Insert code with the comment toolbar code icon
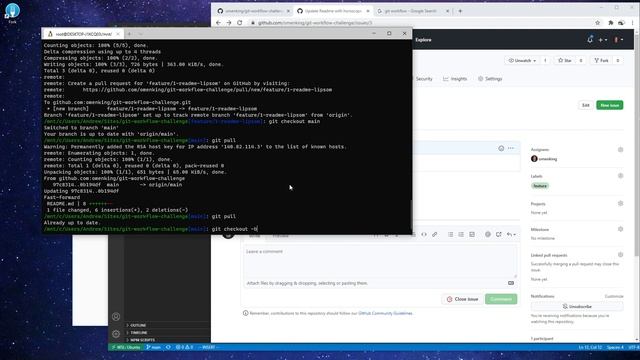The height and width of the screenshot is (360, 640). [x=424, y=235]
